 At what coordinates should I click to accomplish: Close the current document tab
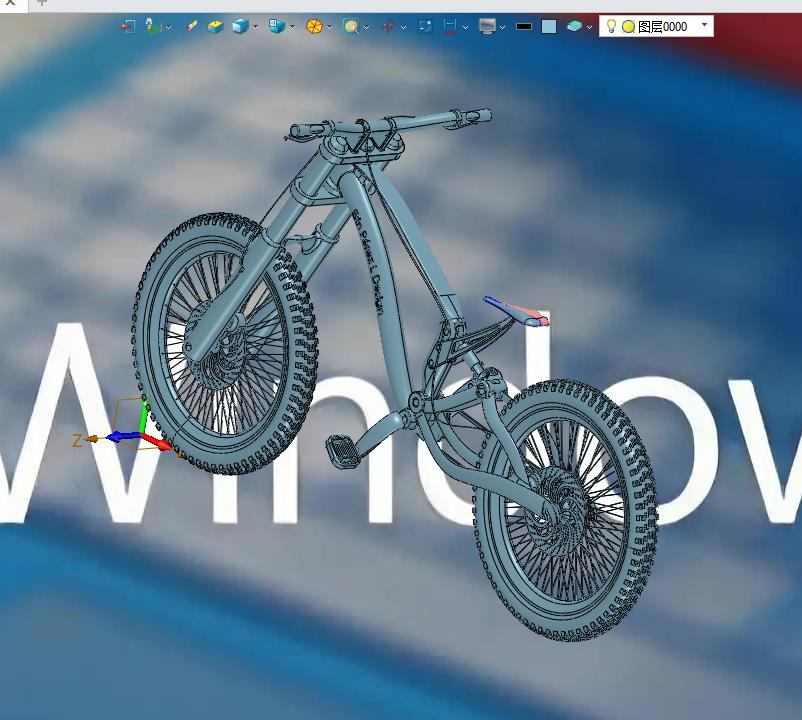point(10,3)
